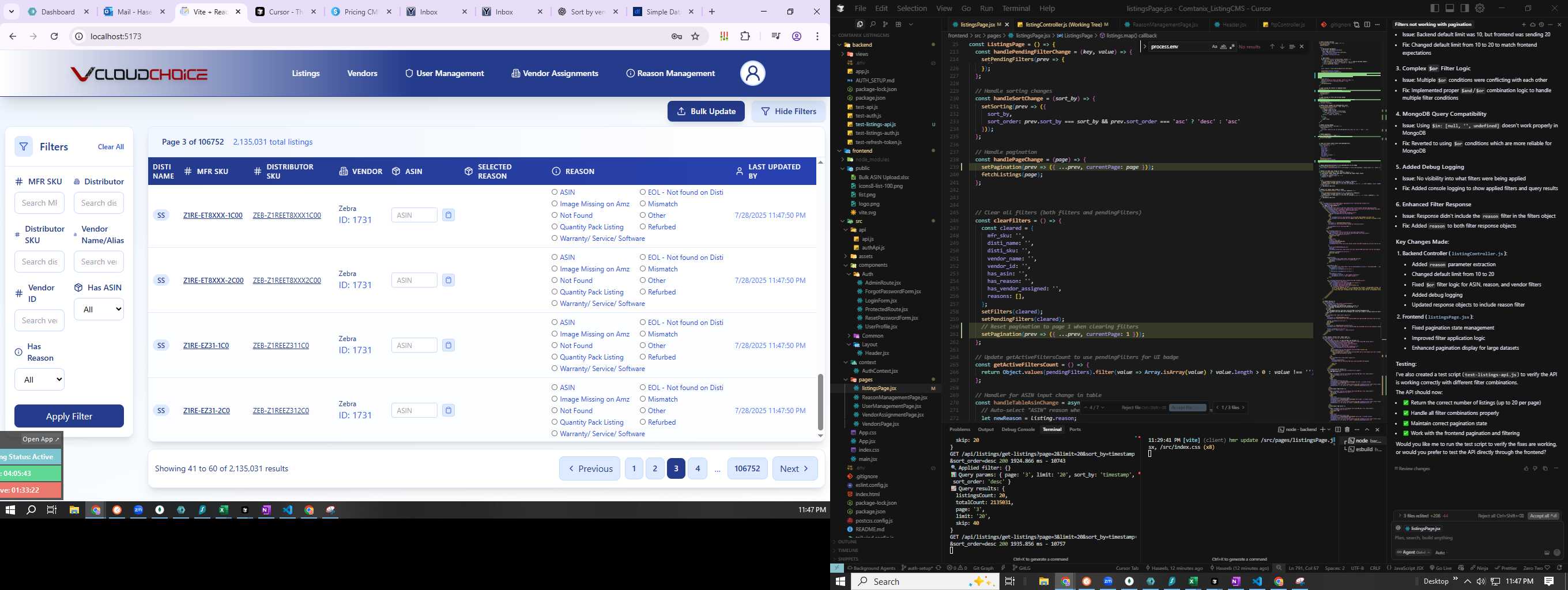Focus the Cursor AI chat prompt box

point(1477,538)
